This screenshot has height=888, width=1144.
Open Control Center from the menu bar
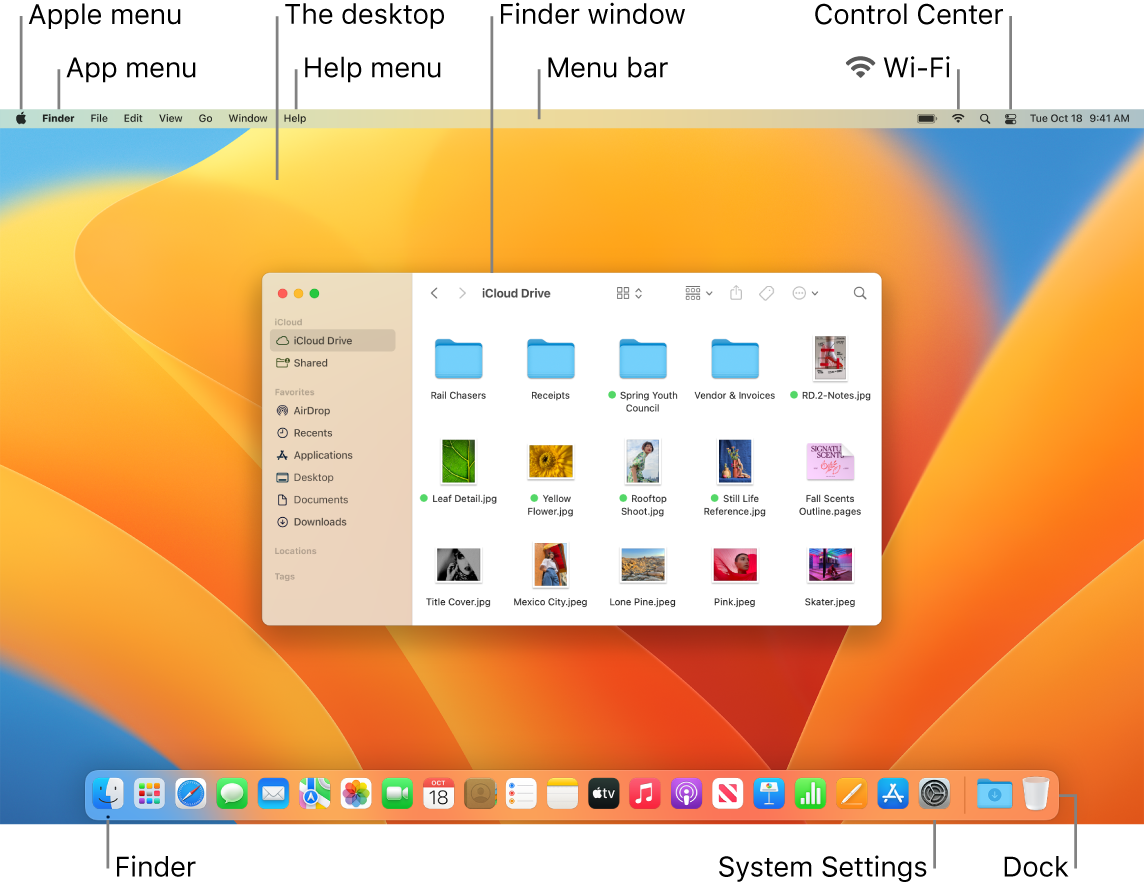tap(1010, 118)
